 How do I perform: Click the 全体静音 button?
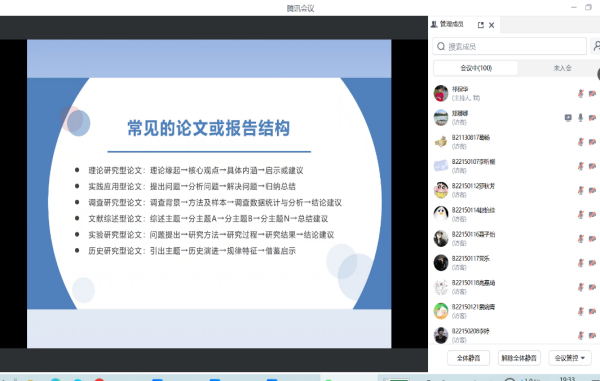pos(468,358)
